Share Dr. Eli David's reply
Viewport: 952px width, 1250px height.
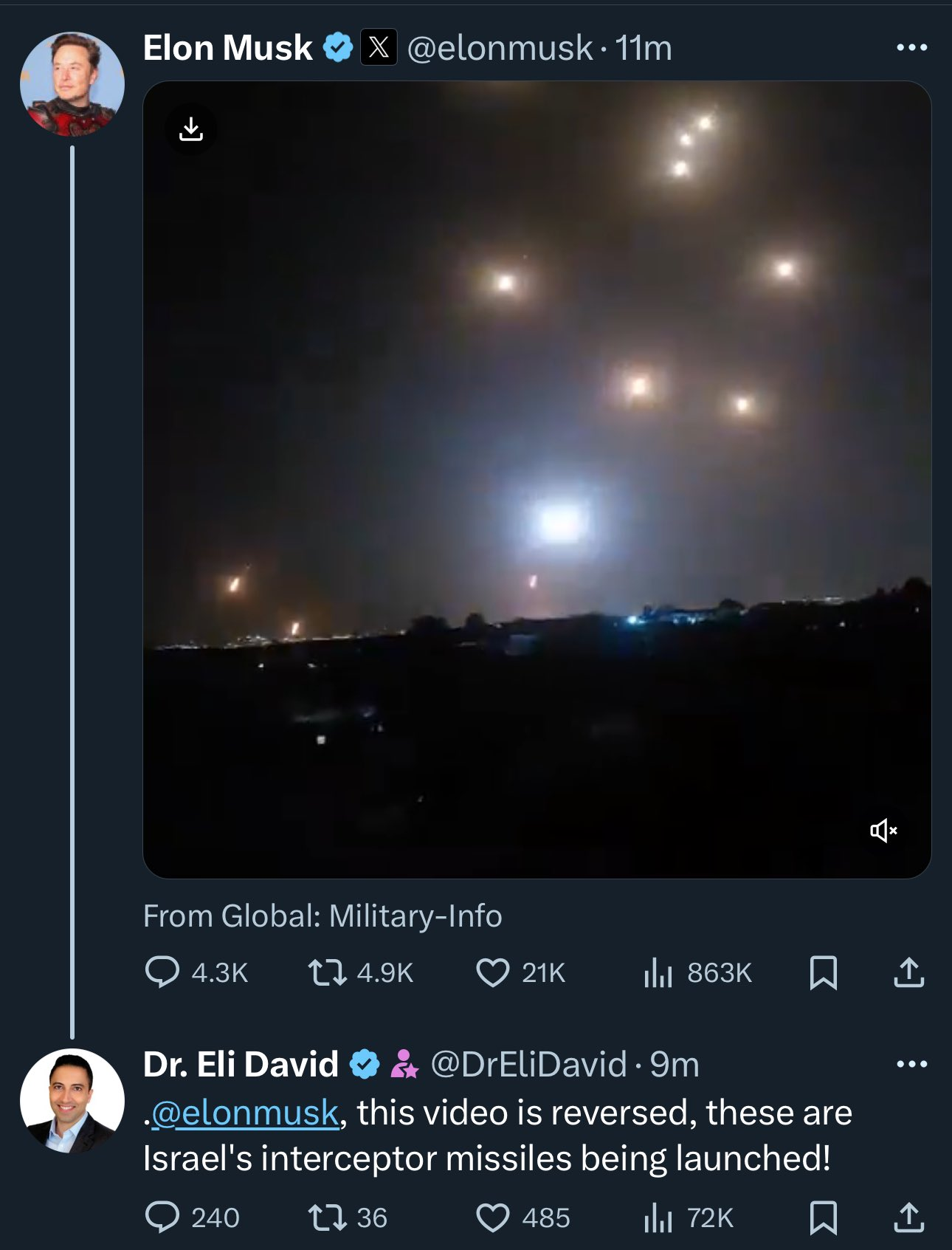908,1218
